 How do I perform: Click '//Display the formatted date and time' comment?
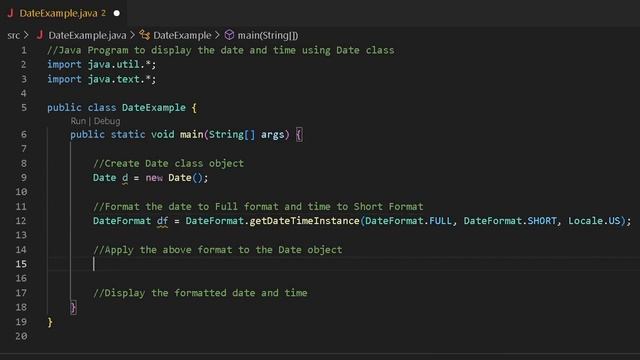(200, 293)
